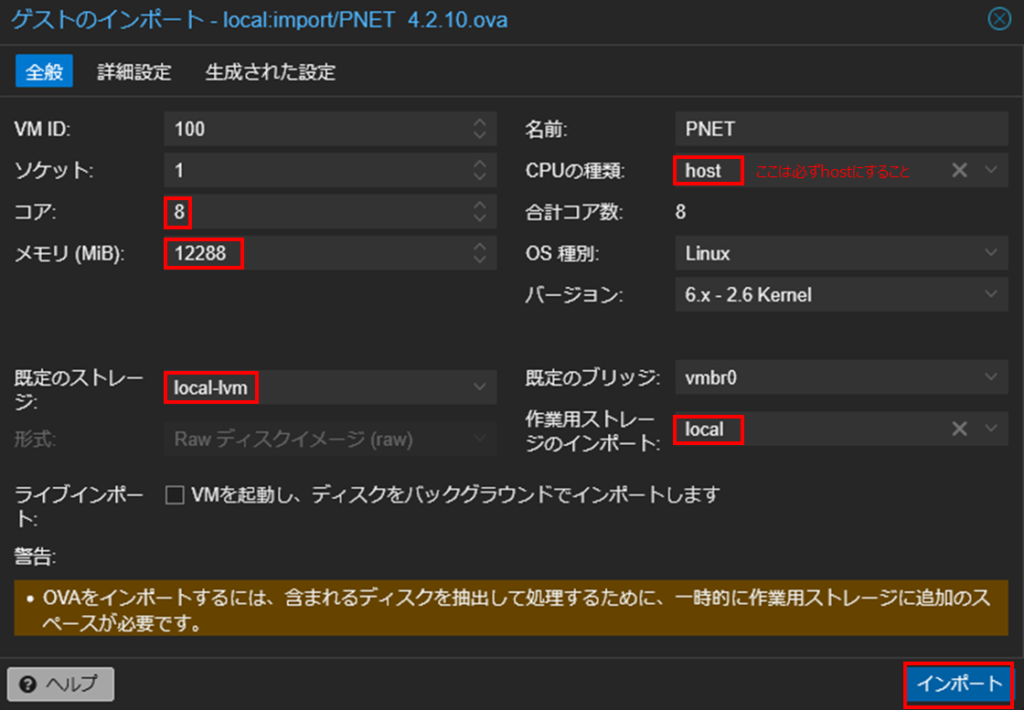Expand the local-lvm default storage dropdown
This screenshot has width=1024, height=710.
tap(480, 387)
